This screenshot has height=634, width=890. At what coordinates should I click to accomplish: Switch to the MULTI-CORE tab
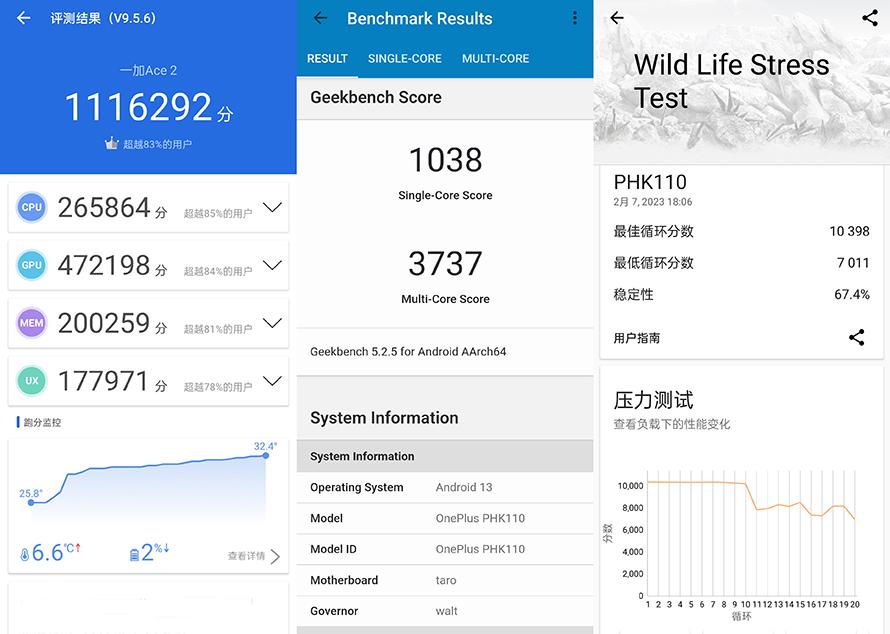click(495, 58)
